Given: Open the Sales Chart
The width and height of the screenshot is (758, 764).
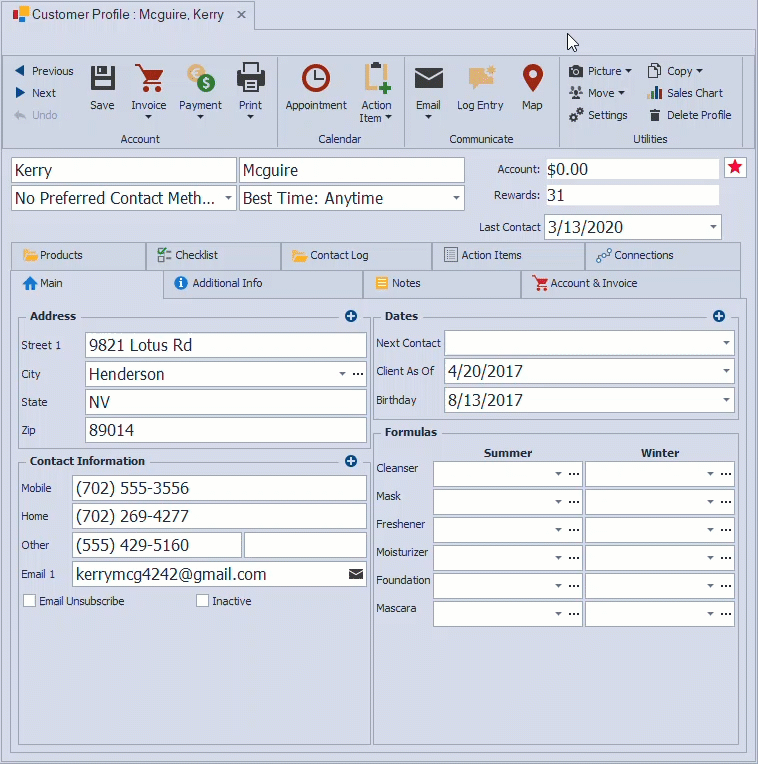Looking at the screenshot, I should (x=685, y=93).
